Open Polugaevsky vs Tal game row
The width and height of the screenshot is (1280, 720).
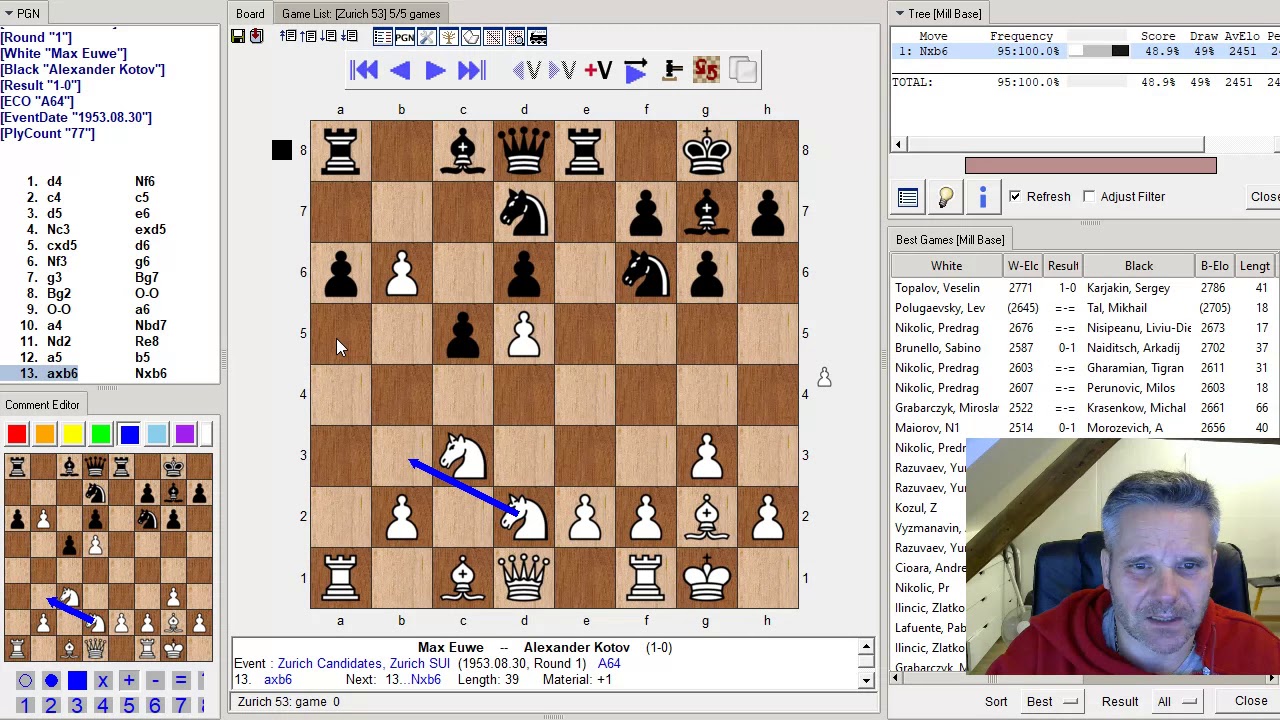click(1085, 308)
